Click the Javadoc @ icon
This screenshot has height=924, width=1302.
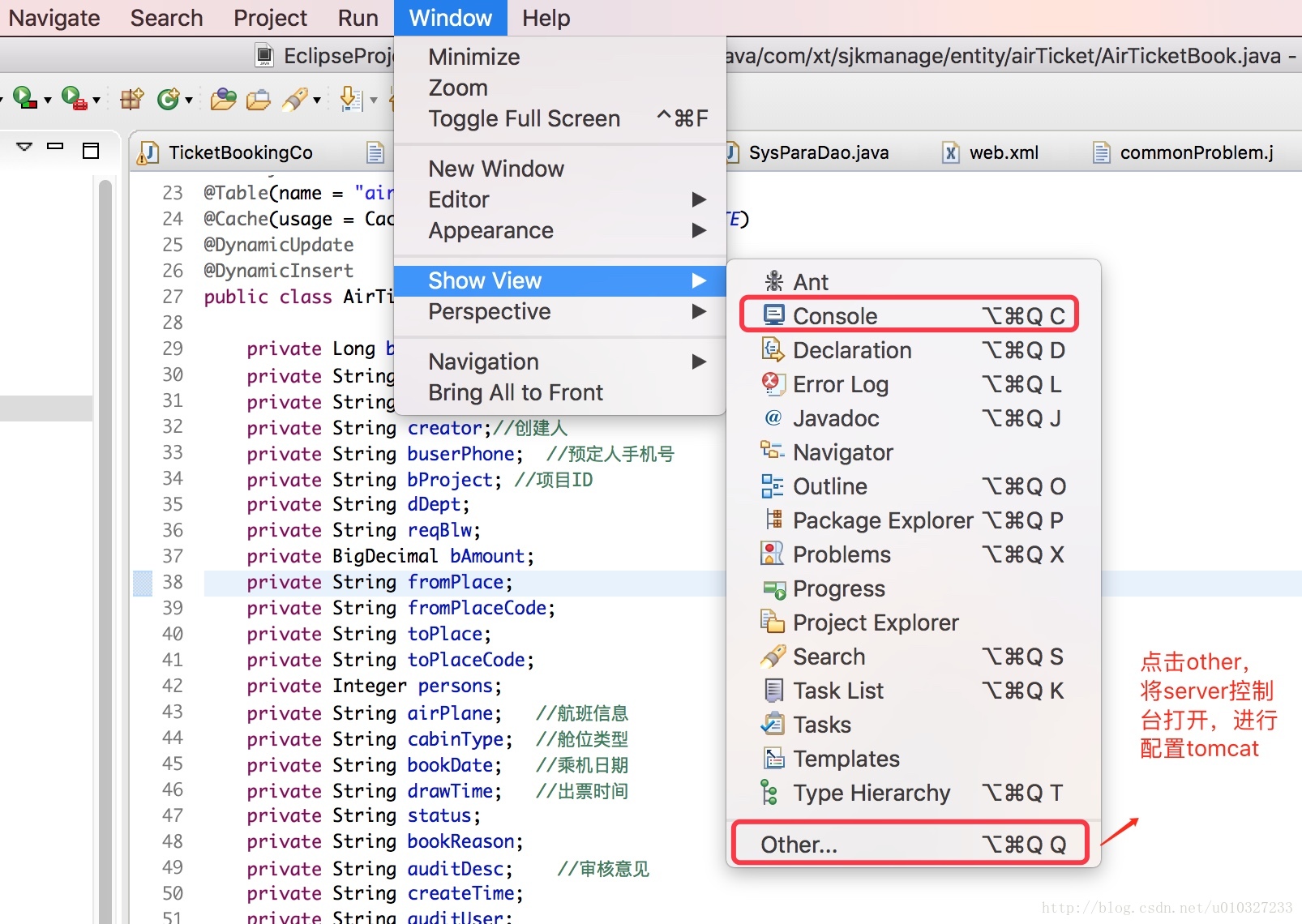coord(773,417)
